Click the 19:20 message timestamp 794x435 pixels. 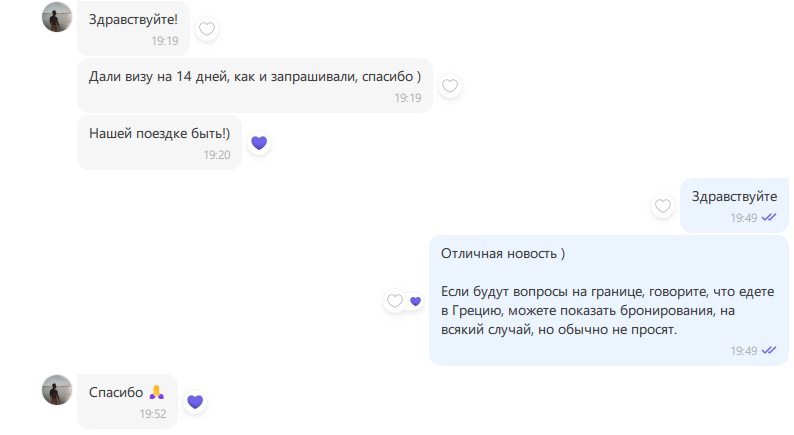pyautogui.click(x=217, y=155)
